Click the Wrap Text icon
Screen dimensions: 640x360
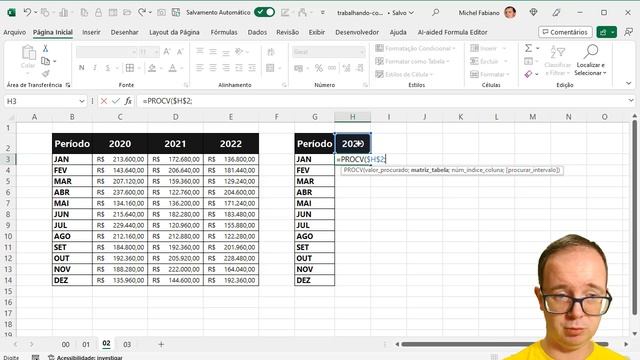click(271, 52)
